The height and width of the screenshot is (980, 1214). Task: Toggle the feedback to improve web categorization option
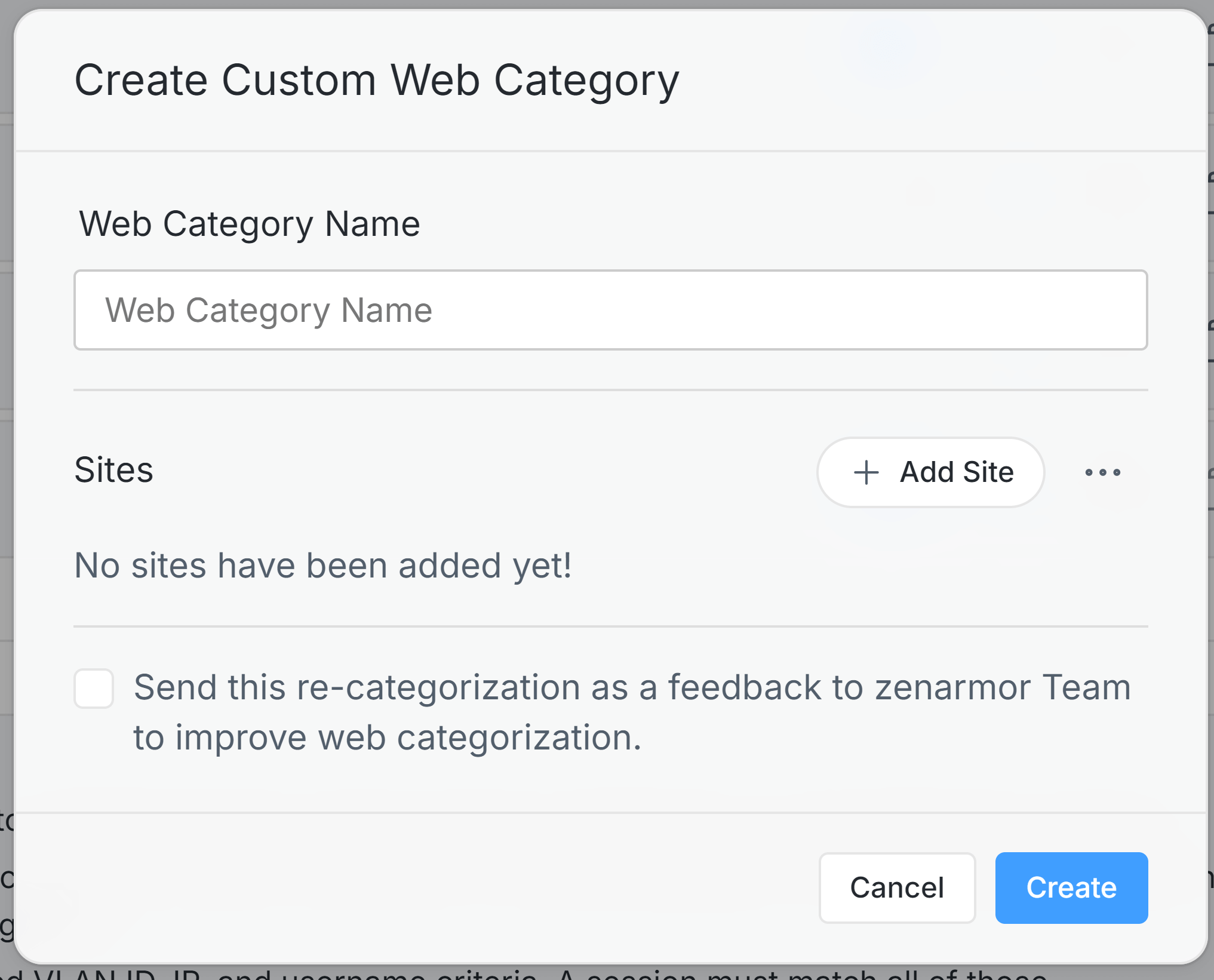click(x=93, y=688)
